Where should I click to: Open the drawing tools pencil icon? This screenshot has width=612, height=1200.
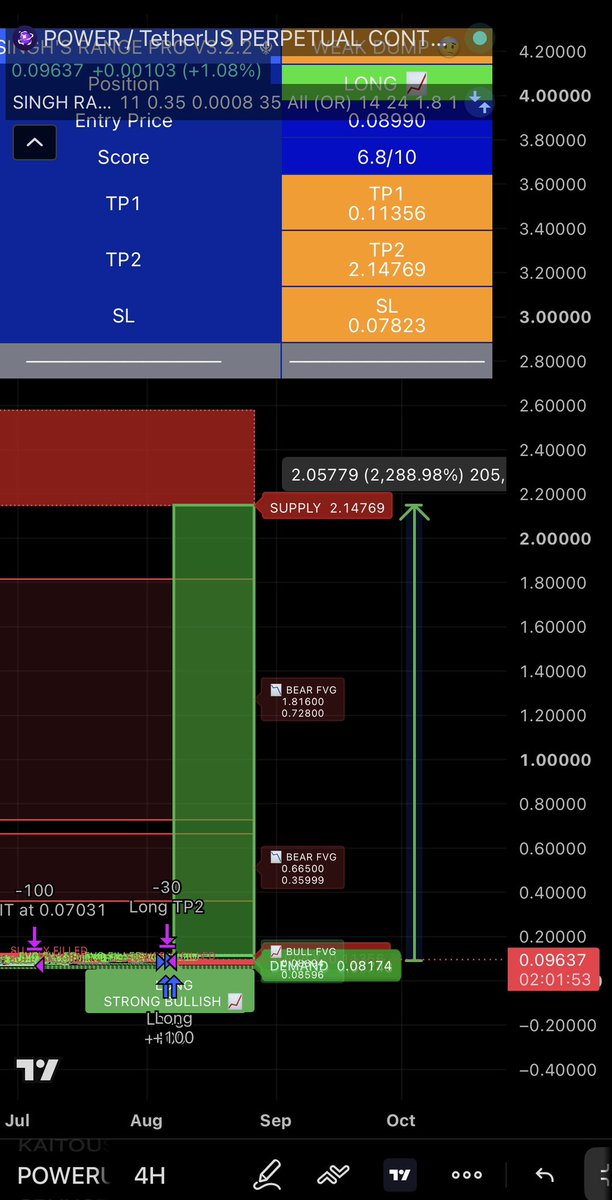point(268,1175)
